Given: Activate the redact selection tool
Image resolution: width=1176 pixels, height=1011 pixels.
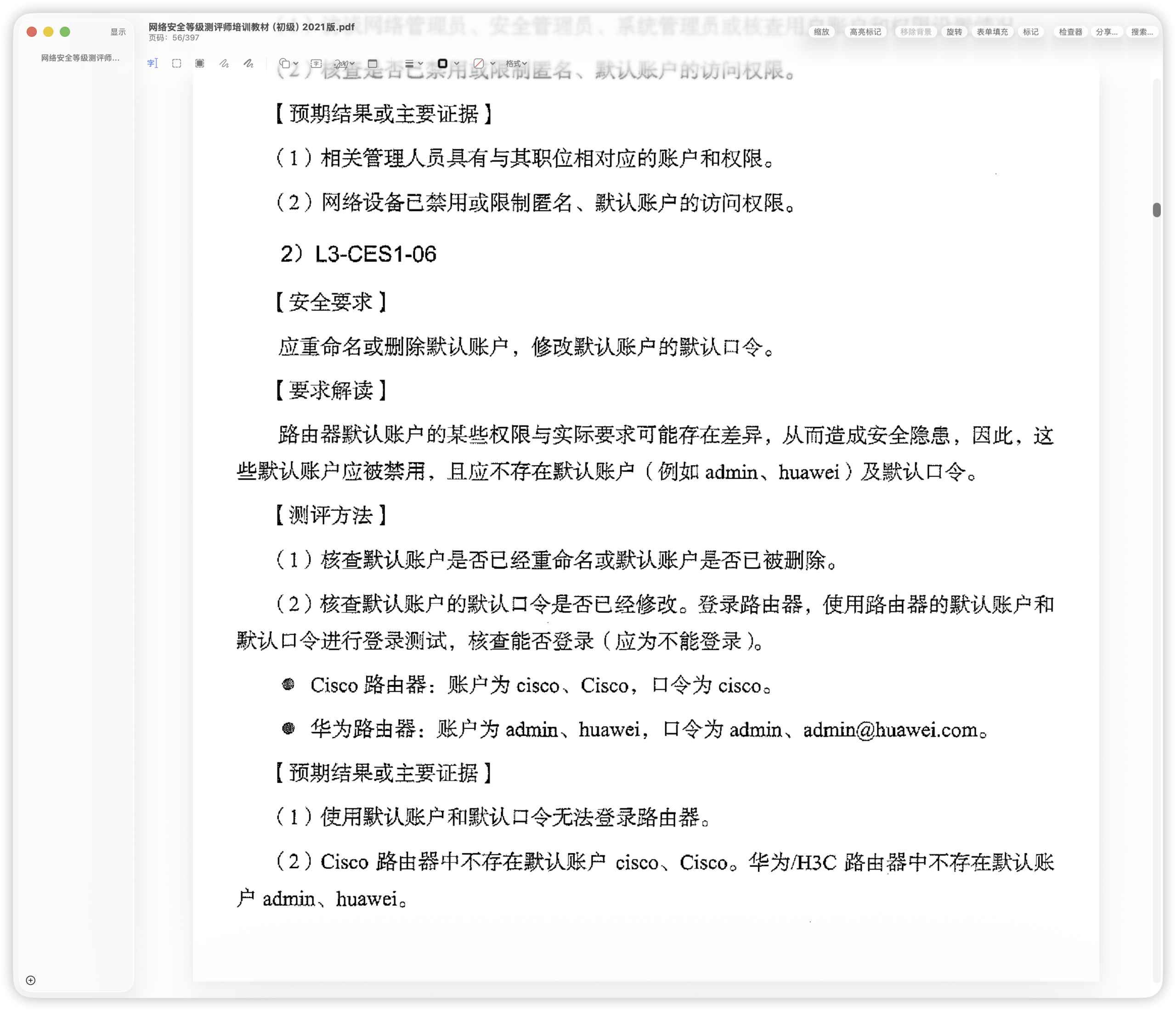Looking at the screenshot, I should pyautogui.click(x=200, y=63).
